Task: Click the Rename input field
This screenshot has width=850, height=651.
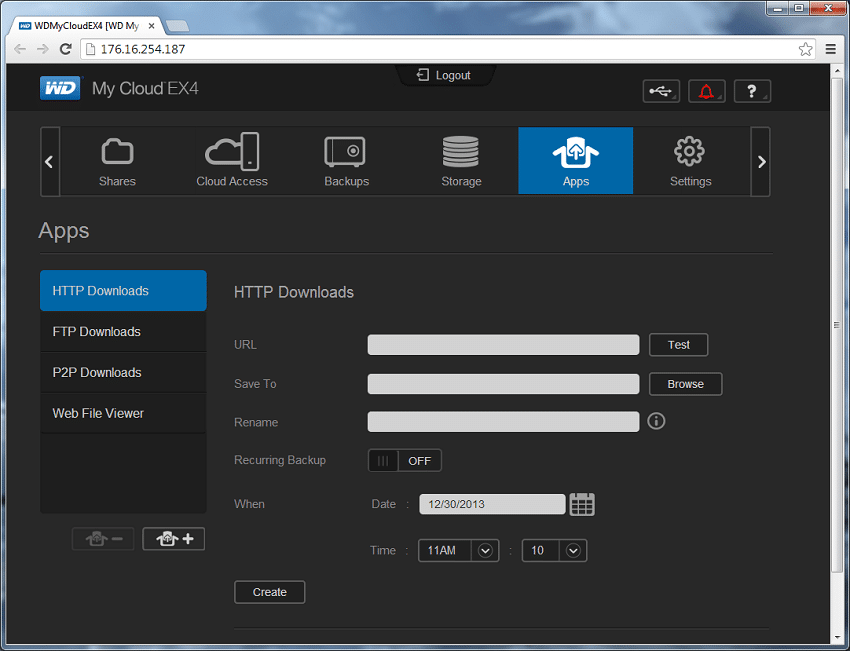Action: click(x=503, y=422)
